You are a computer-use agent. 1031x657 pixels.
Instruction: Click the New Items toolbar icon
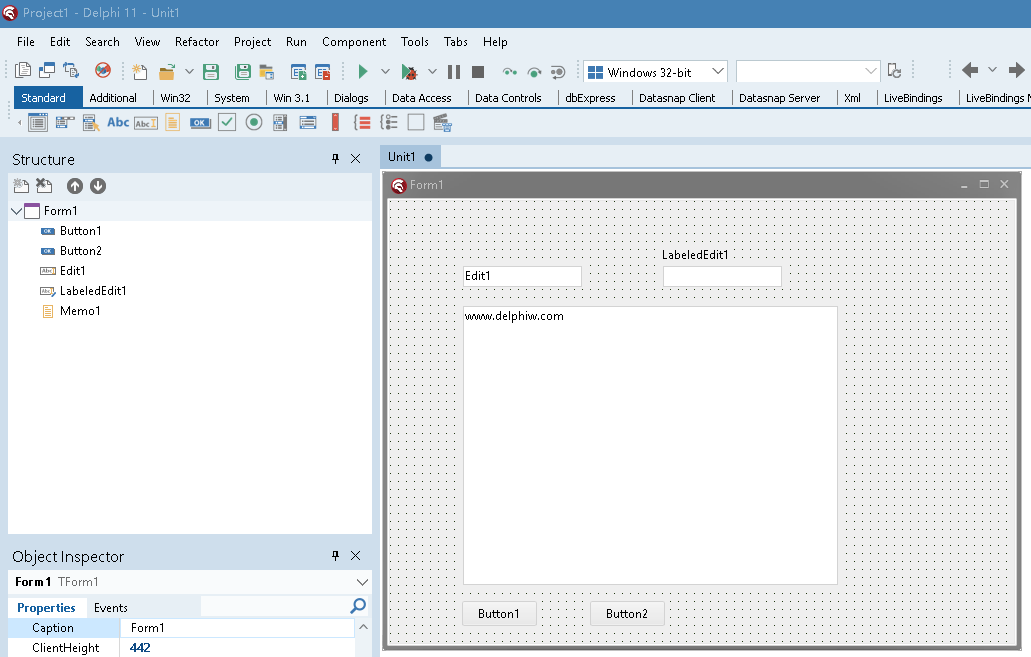[139, 71]
